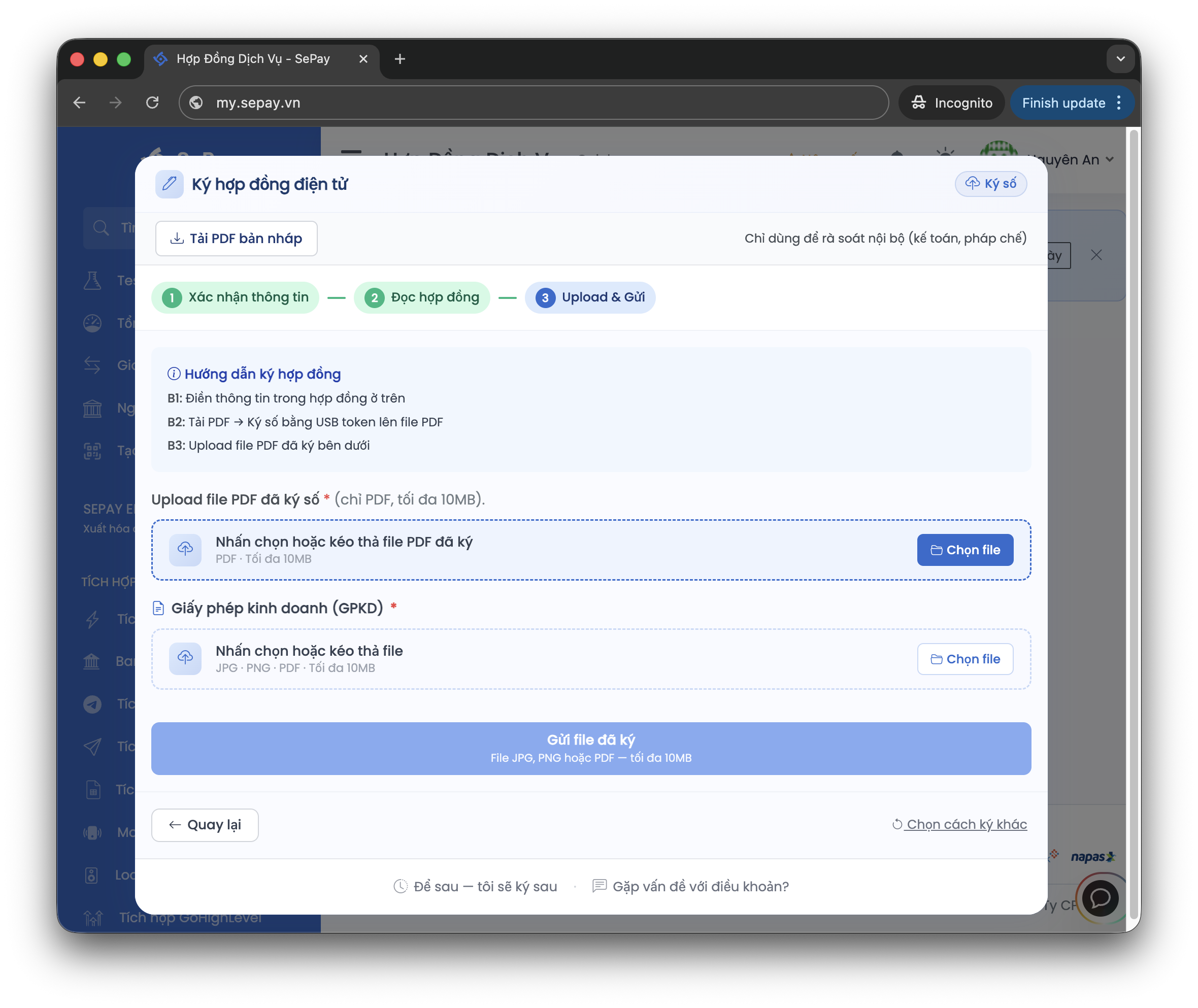This screenshot has width=1198, height=1008.
Task: Reload the page in browser toolbar
Action: click(152, 103)
